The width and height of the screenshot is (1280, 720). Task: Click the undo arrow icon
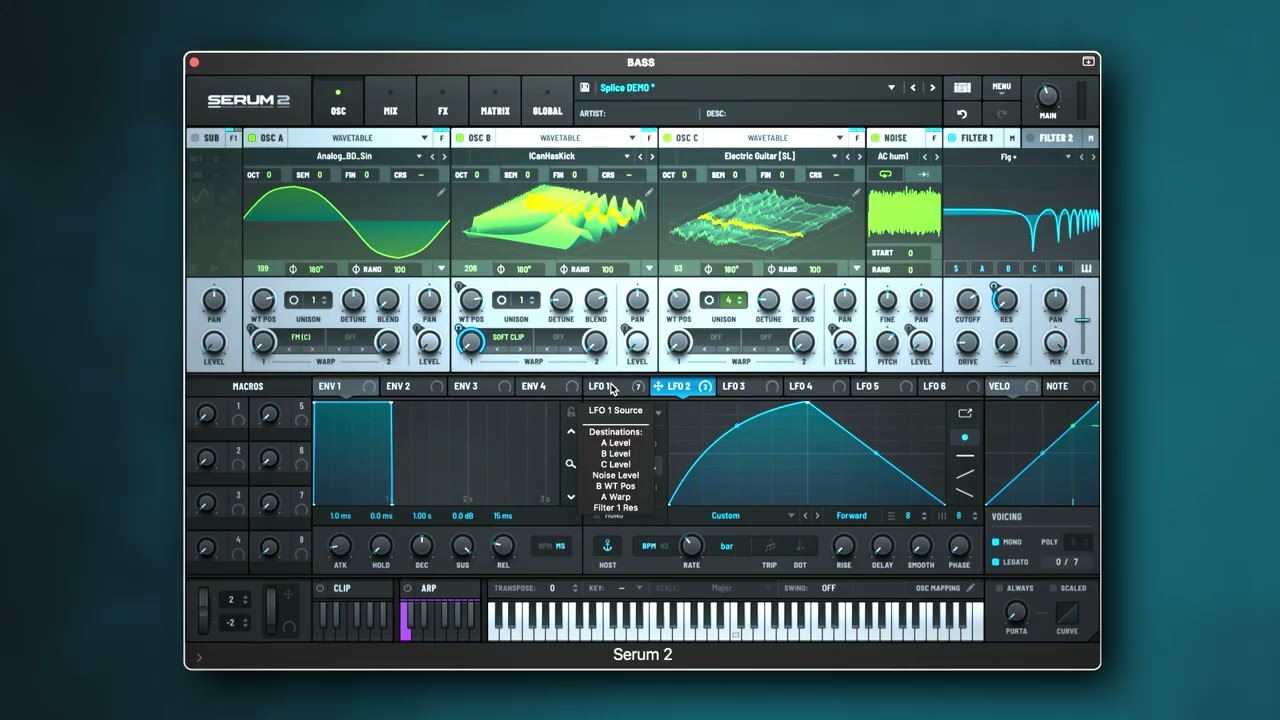[962, 114]
